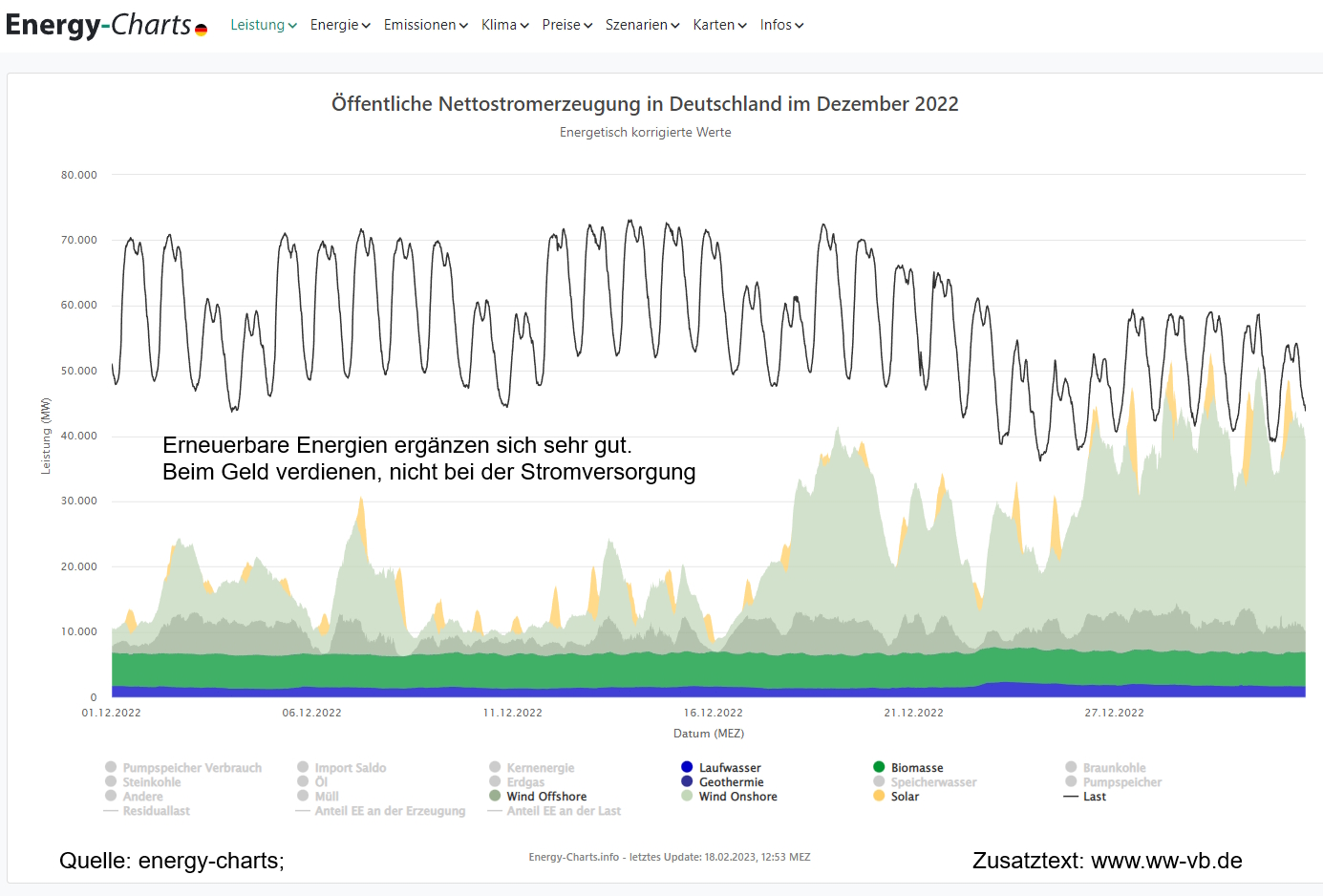
Task: Click the Last line legend symbol
Action: click(1071, 797)
